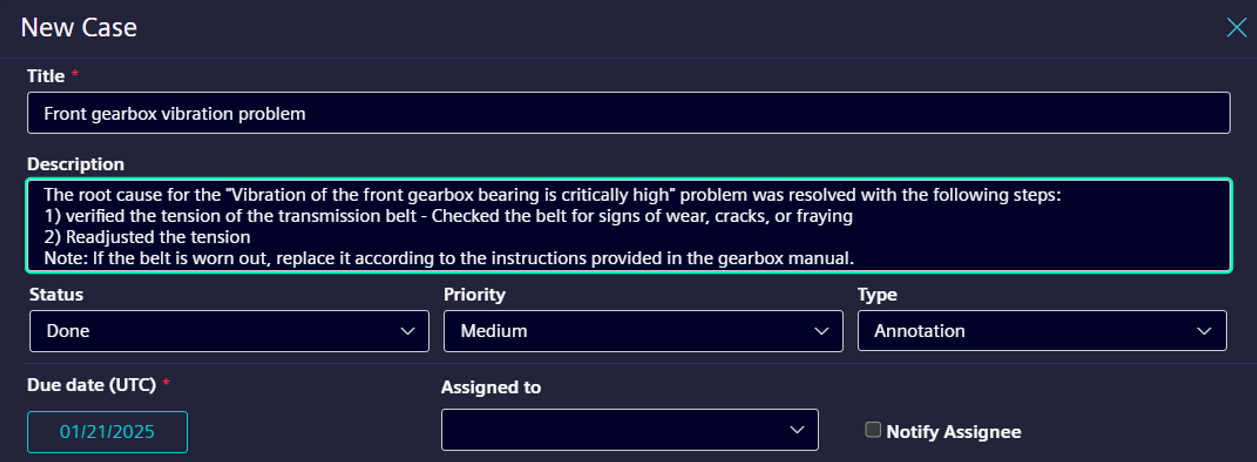Click the Notify Assignee label text
This screenshot has height=462, width=1257.
[x=953, y=432]
